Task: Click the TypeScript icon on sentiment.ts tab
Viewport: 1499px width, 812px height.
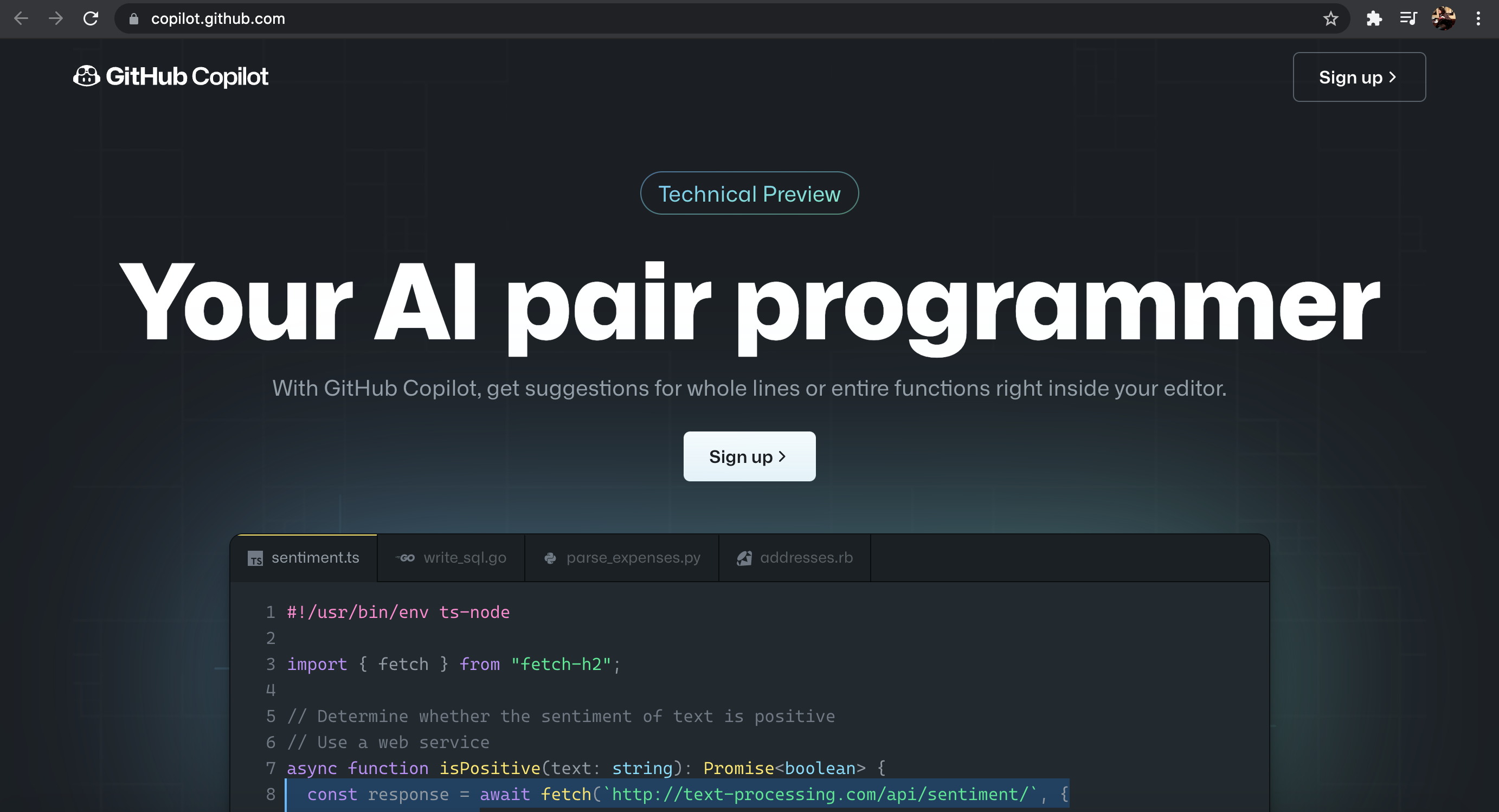Action: (x=255, y=558)
